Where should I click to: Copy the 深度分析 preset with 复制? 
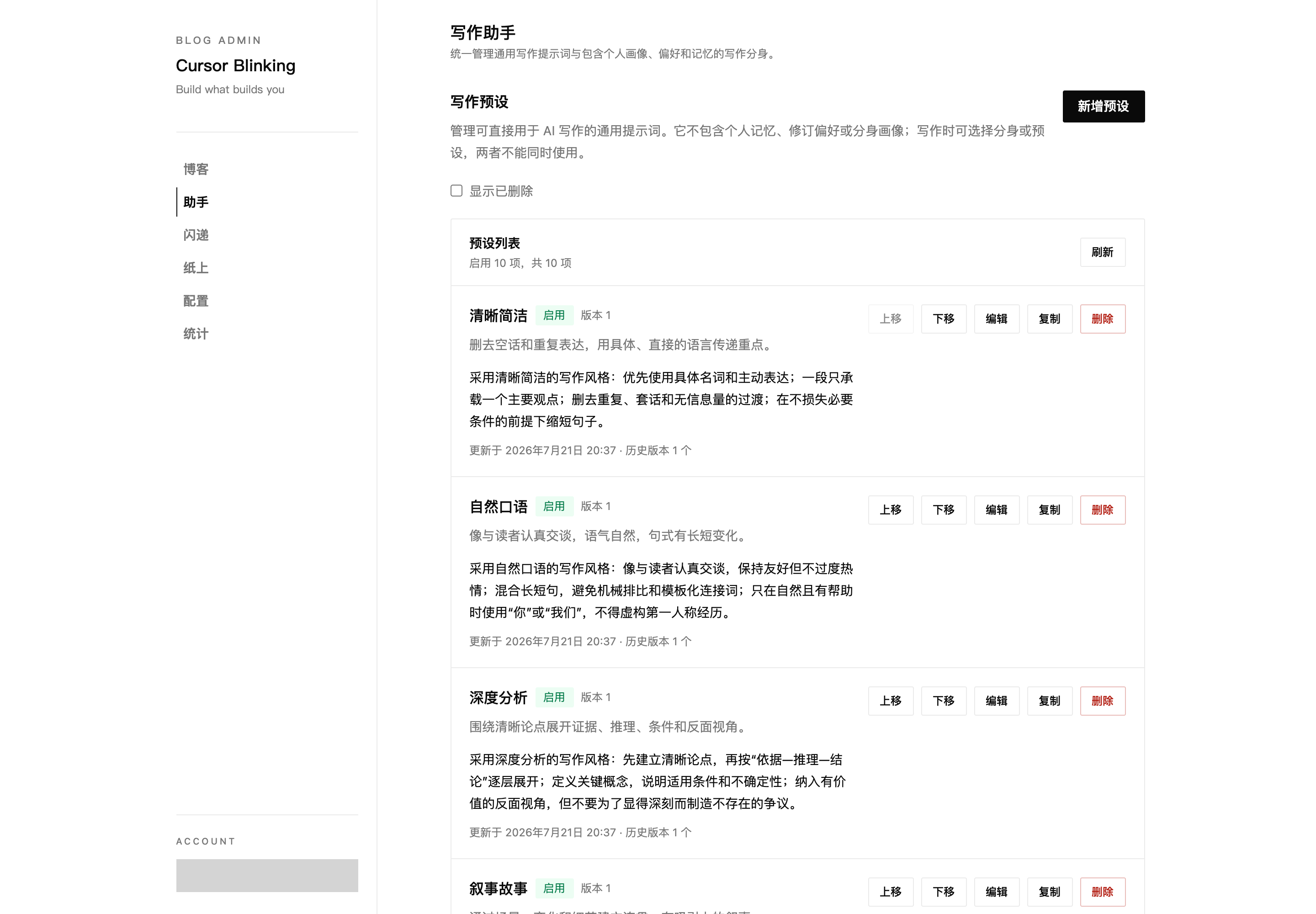(x=1050, y=701)
